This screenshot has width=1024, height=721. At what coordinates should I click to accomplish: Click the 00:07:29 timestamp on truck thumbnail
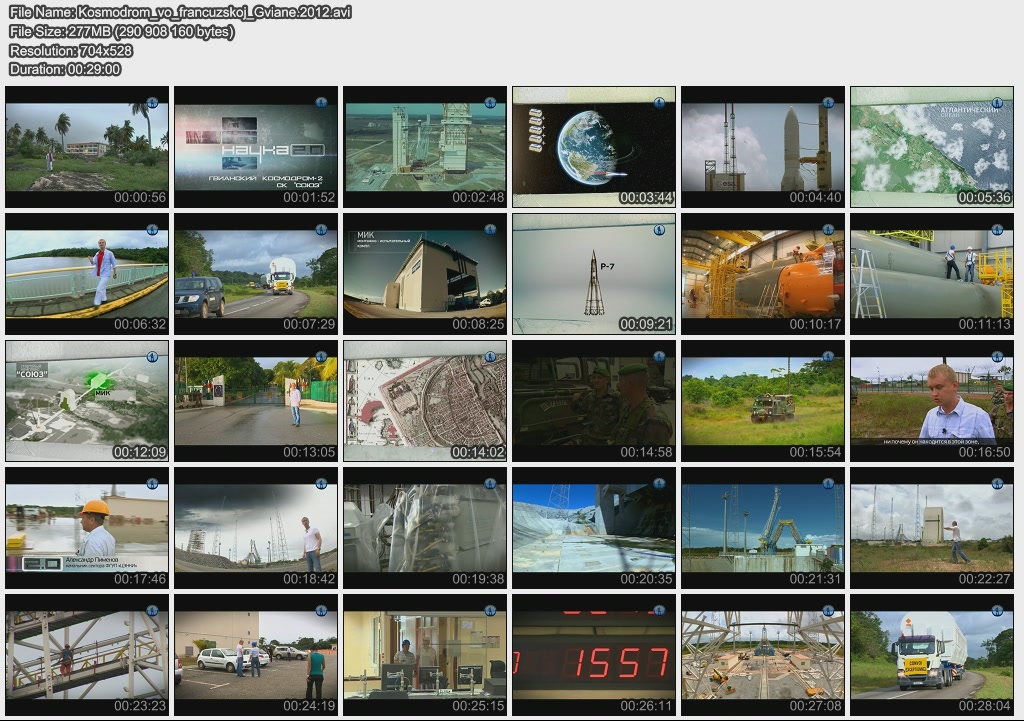[x=309, y=325]
